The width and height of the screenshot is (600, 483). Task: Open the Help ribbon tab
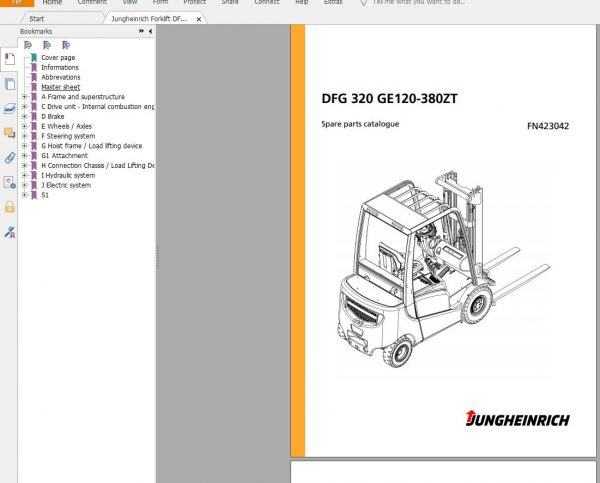[302, 2]
